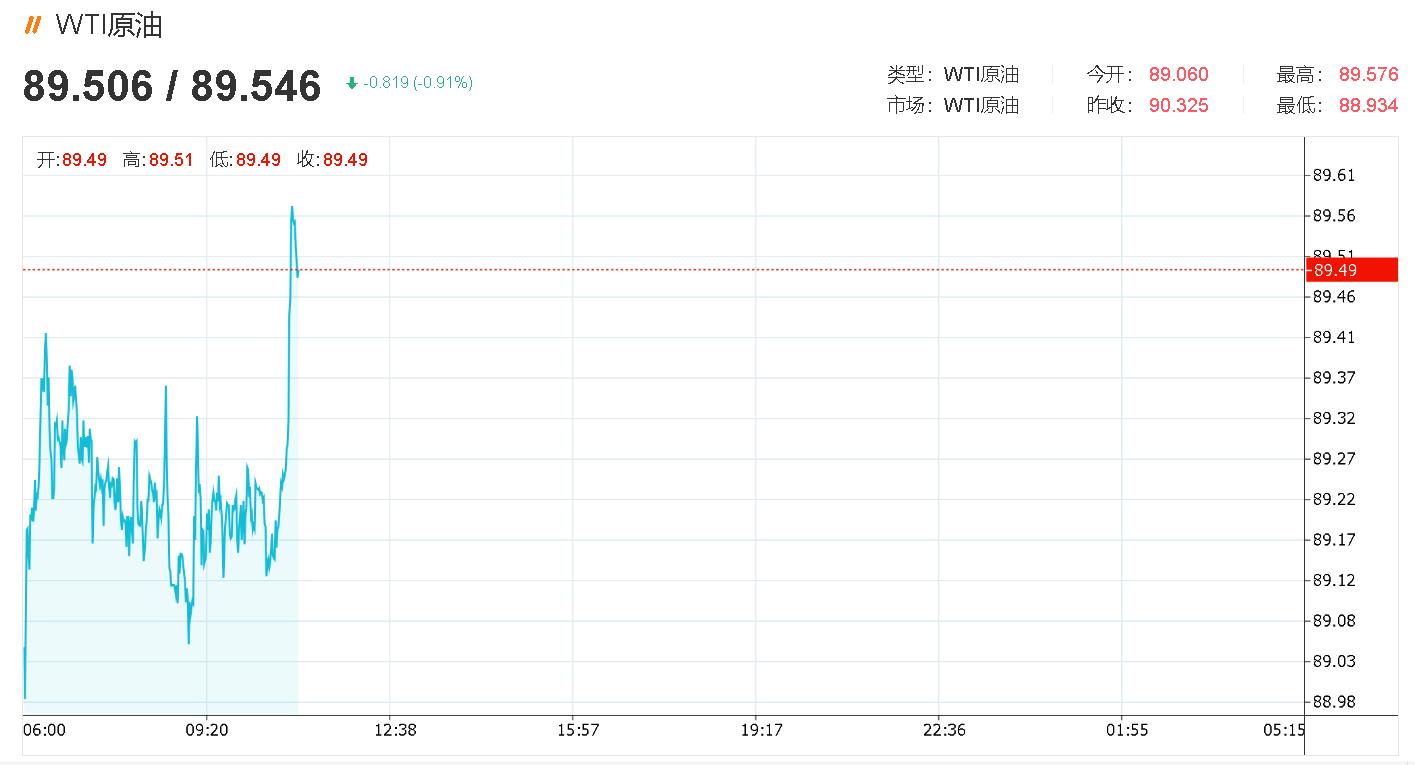Click the green down-arrow change icon
Viewport: 1415px width, 765px height.
[352, 84]
